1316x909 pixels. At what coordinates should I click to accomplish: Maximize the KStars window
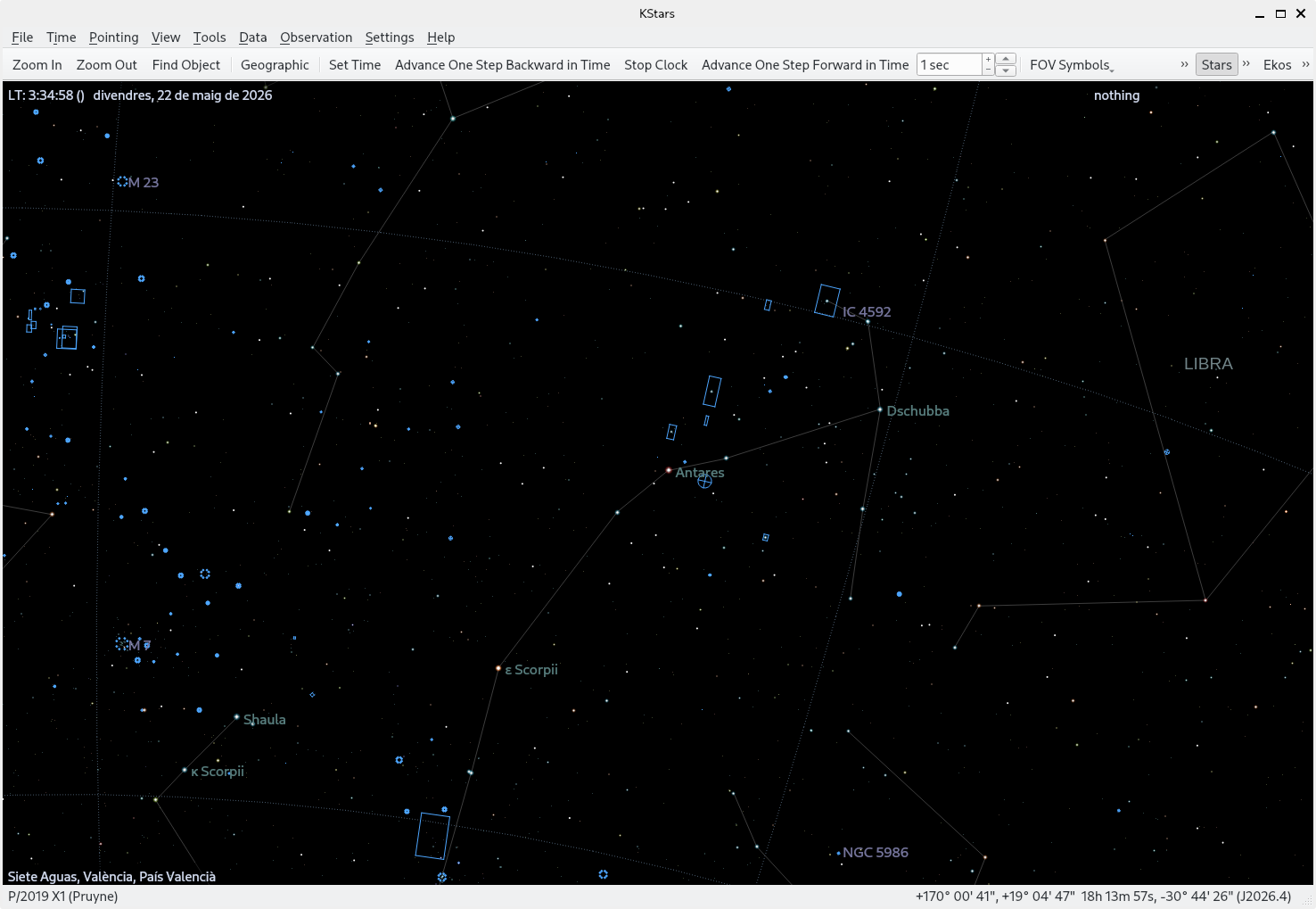1280,13
